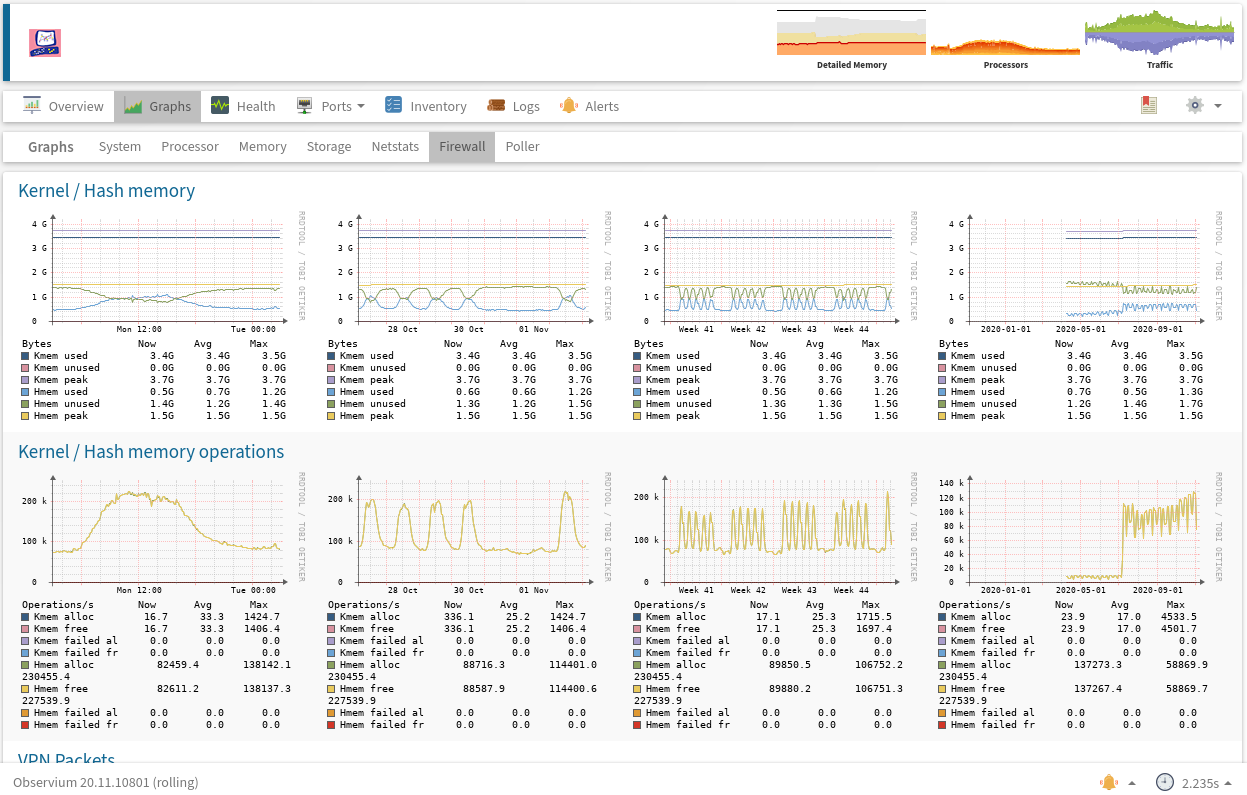Viewport: 1247px width, 795px height.
Task: Click the page load time clock icon
Action: tap(1164, 782)
